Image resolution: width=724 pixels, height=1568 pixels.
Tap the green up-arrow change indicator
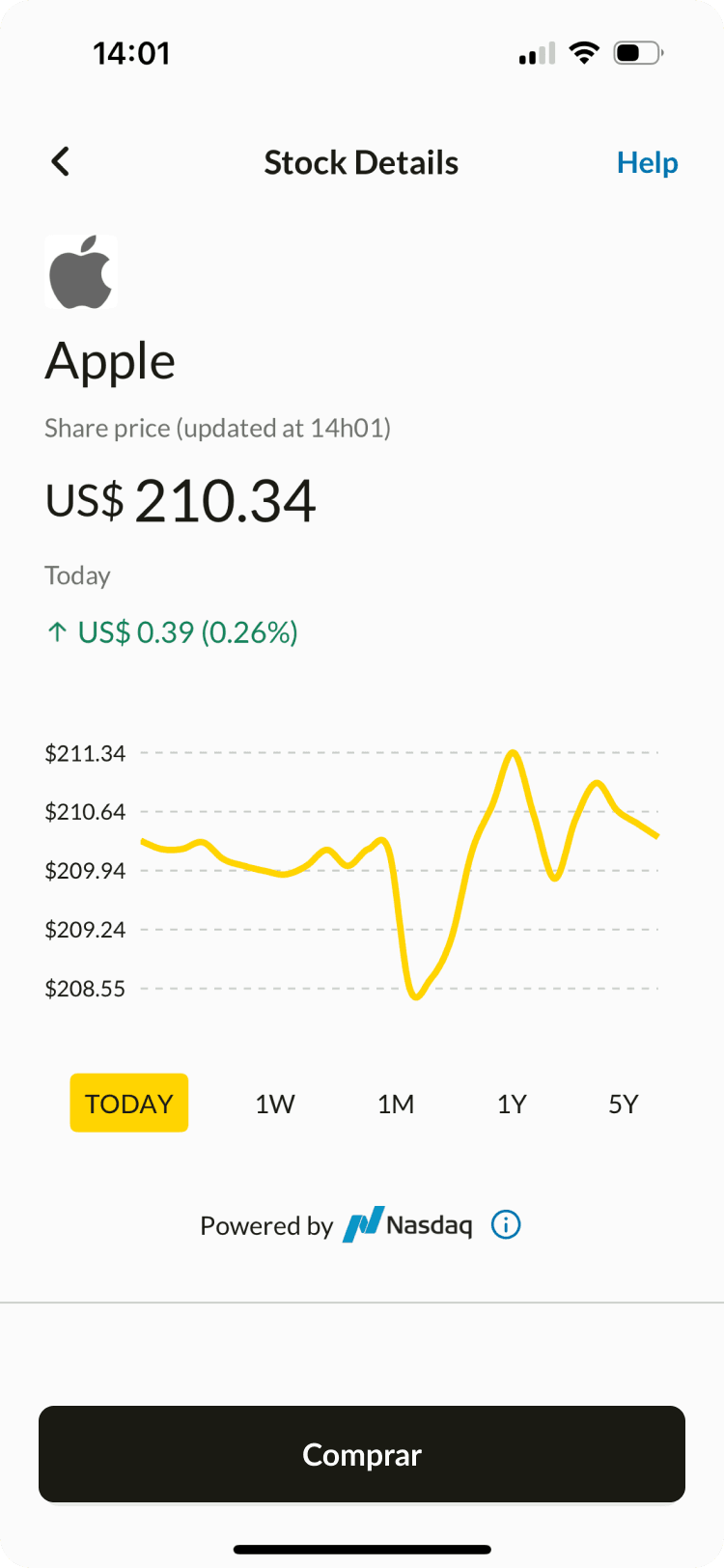click(57, 631)
